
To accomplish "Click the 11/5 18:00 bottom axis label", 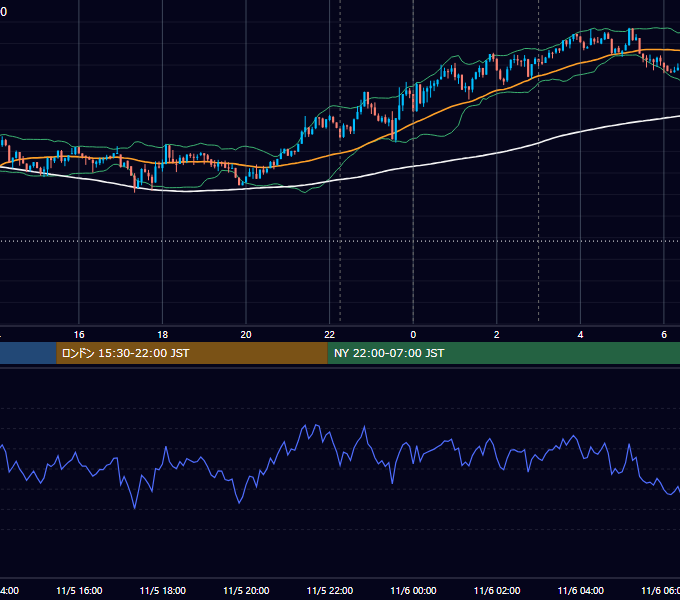I will point(163,590).
